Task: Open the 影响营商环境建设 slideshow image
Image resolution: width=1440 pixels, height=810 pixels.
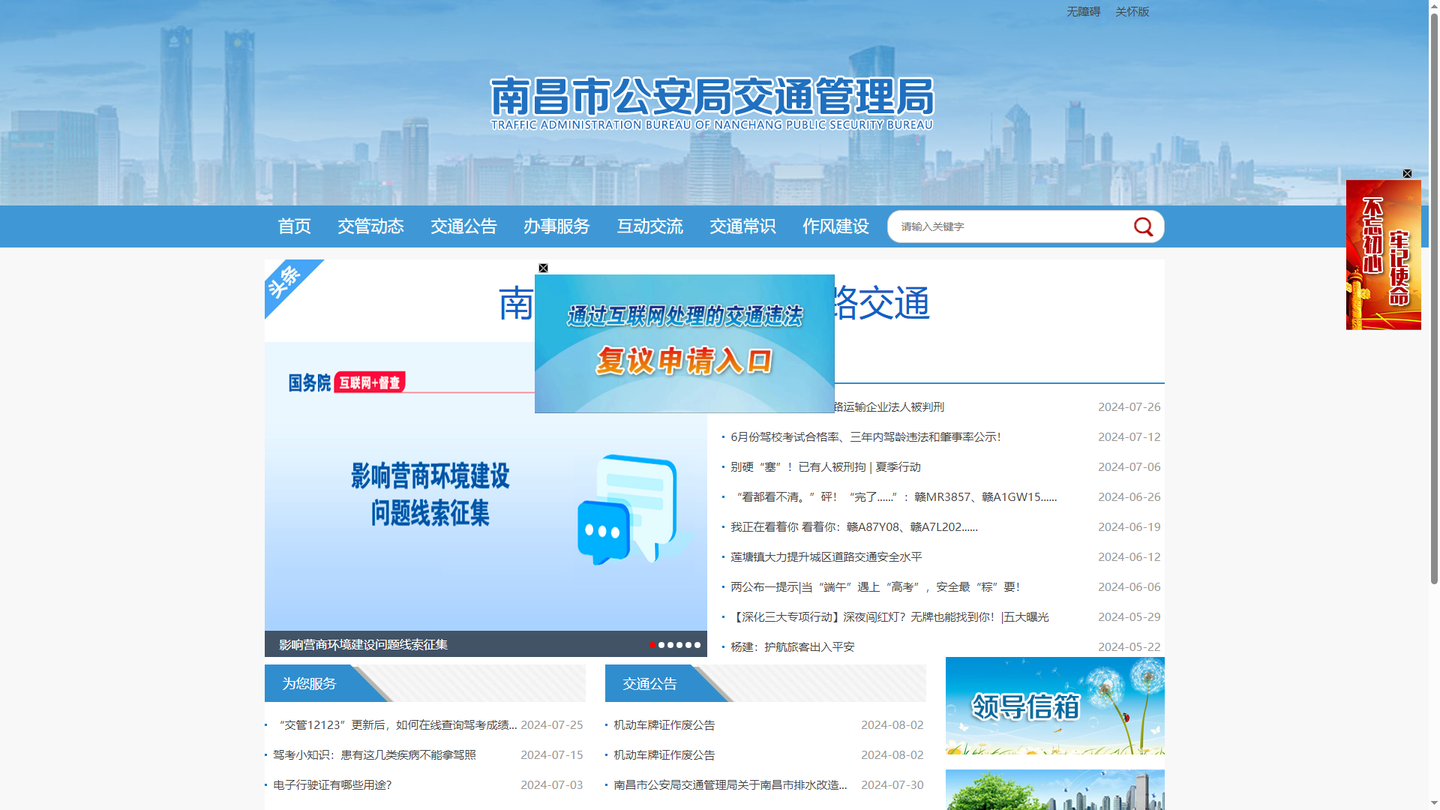Action: pos(485,487)
